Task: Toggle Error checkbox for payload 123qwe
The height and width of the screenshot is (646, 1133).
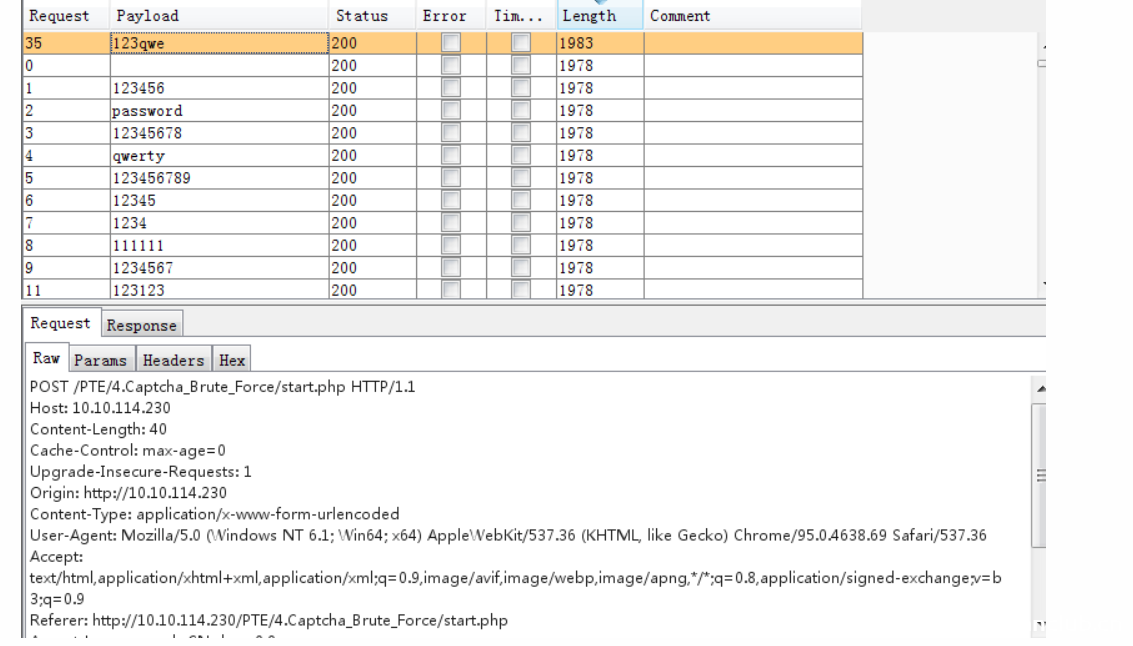Action: (451, 43)
